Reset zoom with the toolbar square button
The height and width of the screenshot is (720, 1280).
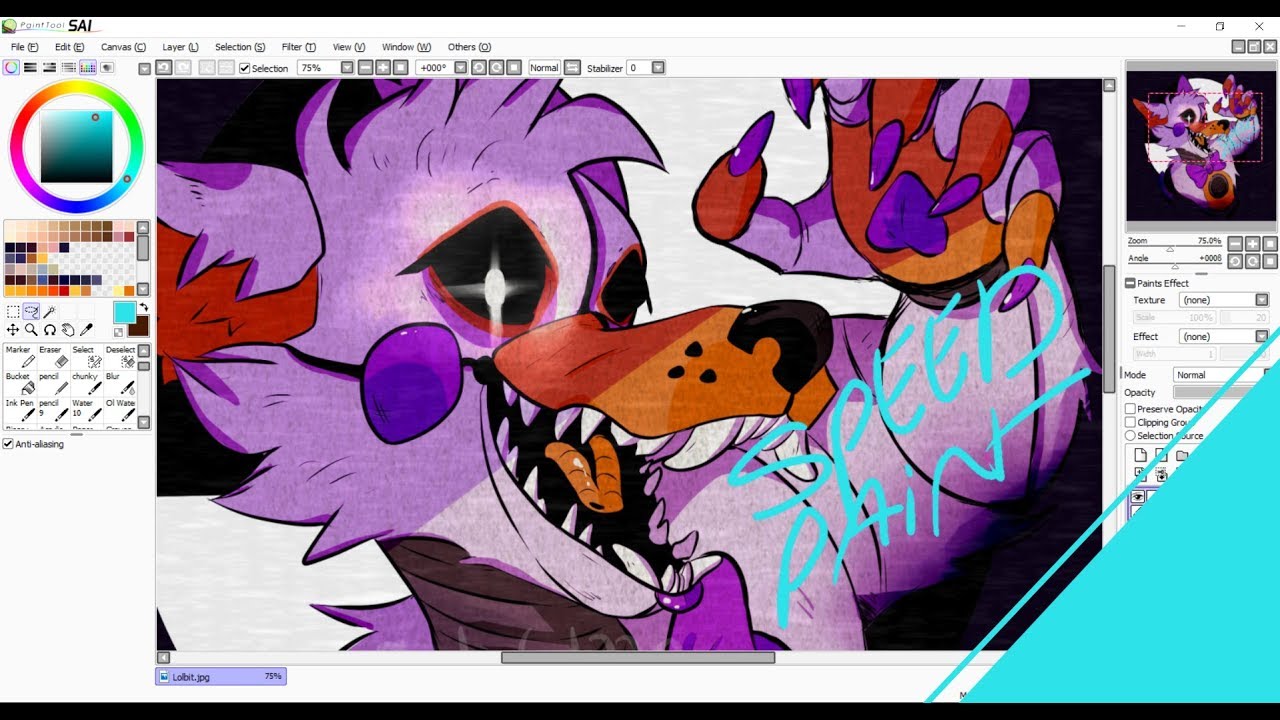tap(401, 68)
